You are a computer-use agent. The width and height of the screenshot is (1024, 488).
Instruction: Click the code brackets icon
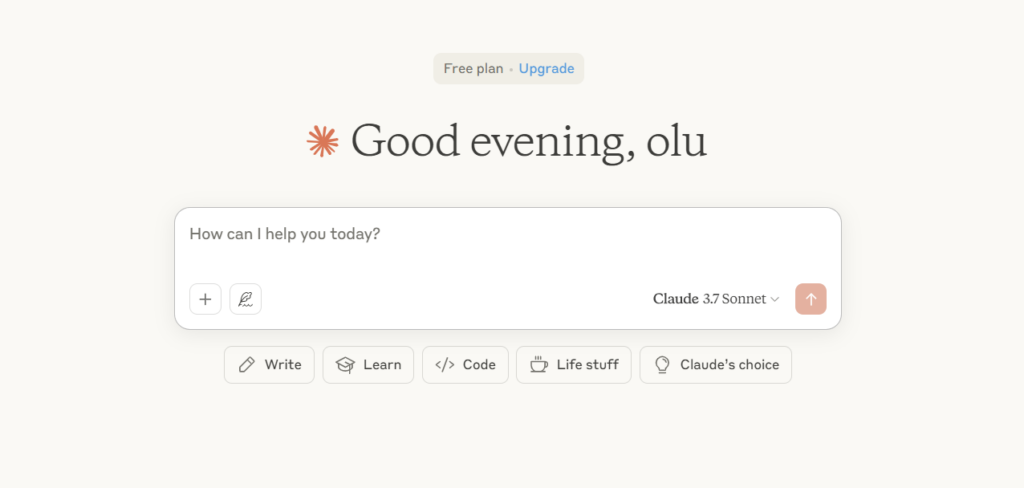(445, 365)
